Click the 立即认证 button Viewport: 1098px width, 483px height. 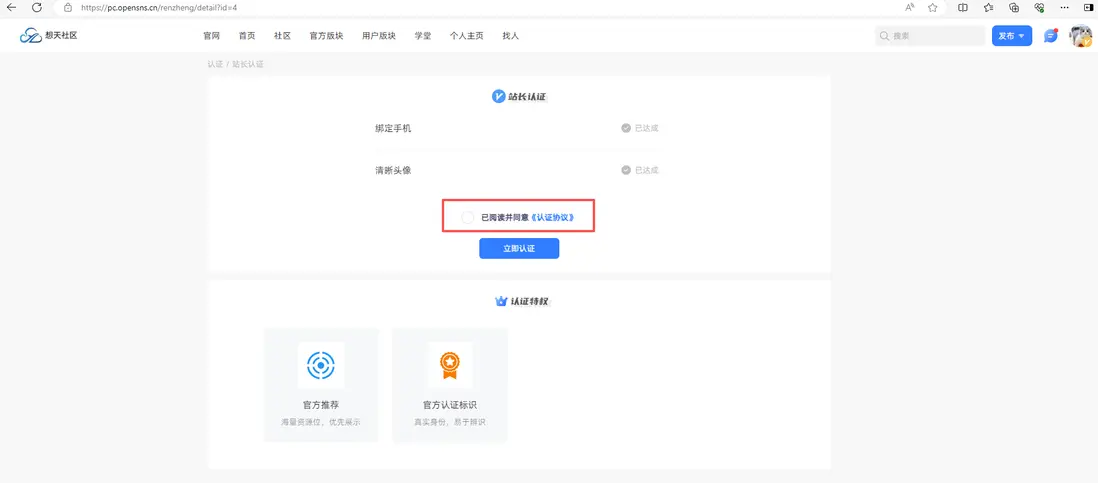(519, 248)
